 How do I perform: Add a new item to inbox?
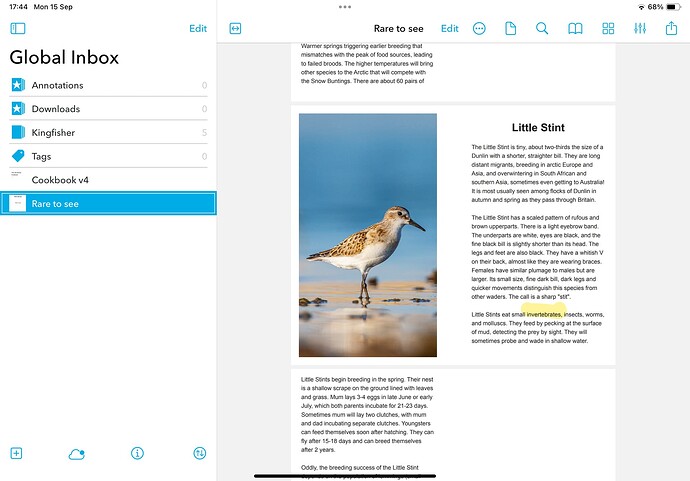click(16, 453)
